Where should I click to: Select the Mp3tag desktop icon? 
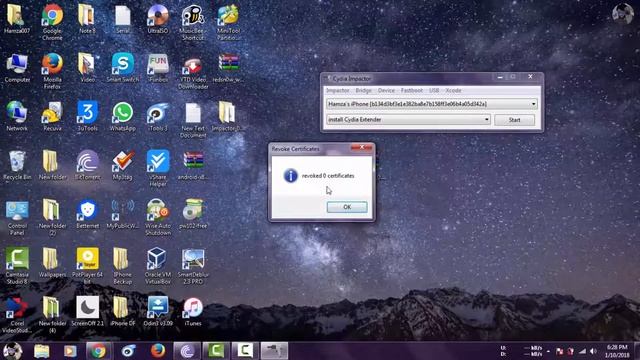pos(122,165)
